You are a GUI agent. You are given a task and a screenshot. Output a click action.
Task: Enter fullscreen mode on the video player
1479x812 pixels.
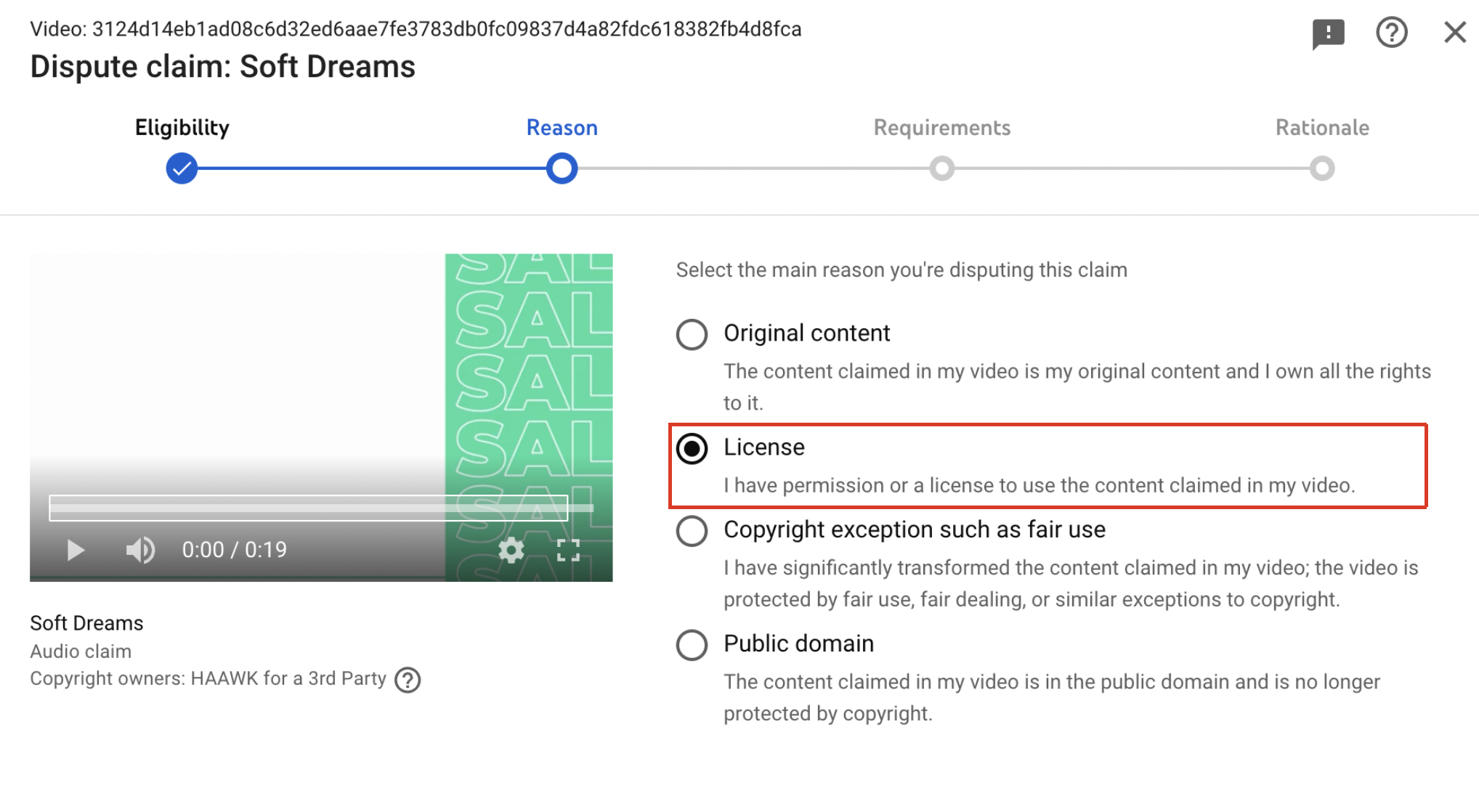pos(570,550)
